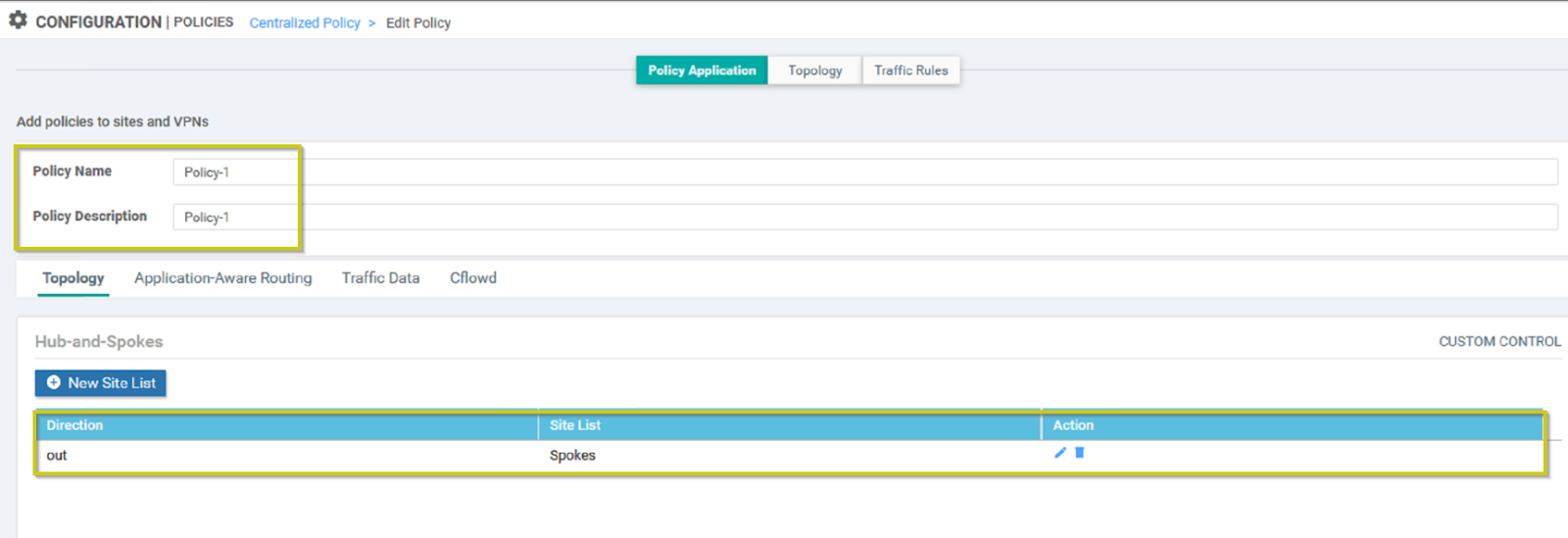Focus the Policy Name input field
Screen dimensions: 1568x538
865,171
